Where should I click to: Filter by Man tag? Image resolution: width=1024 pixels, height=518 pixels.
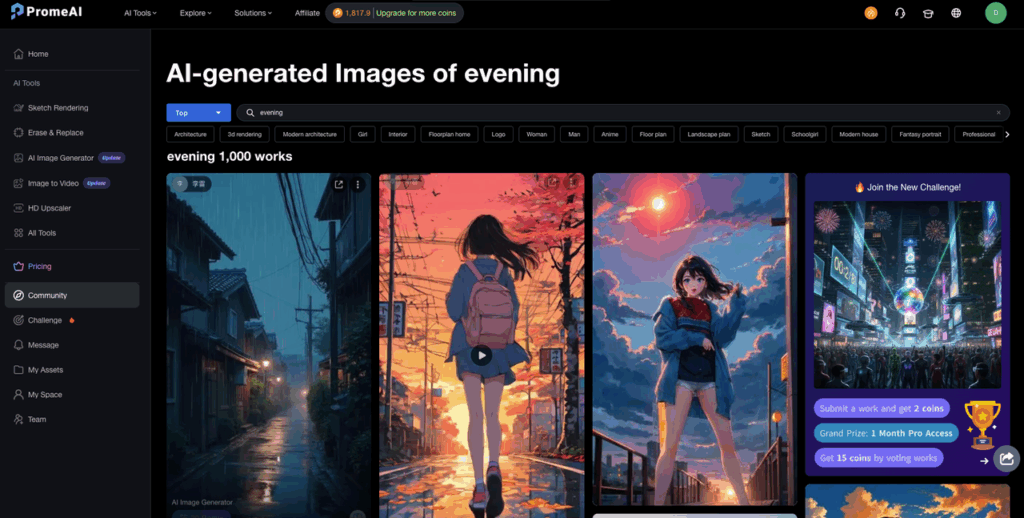574,135
